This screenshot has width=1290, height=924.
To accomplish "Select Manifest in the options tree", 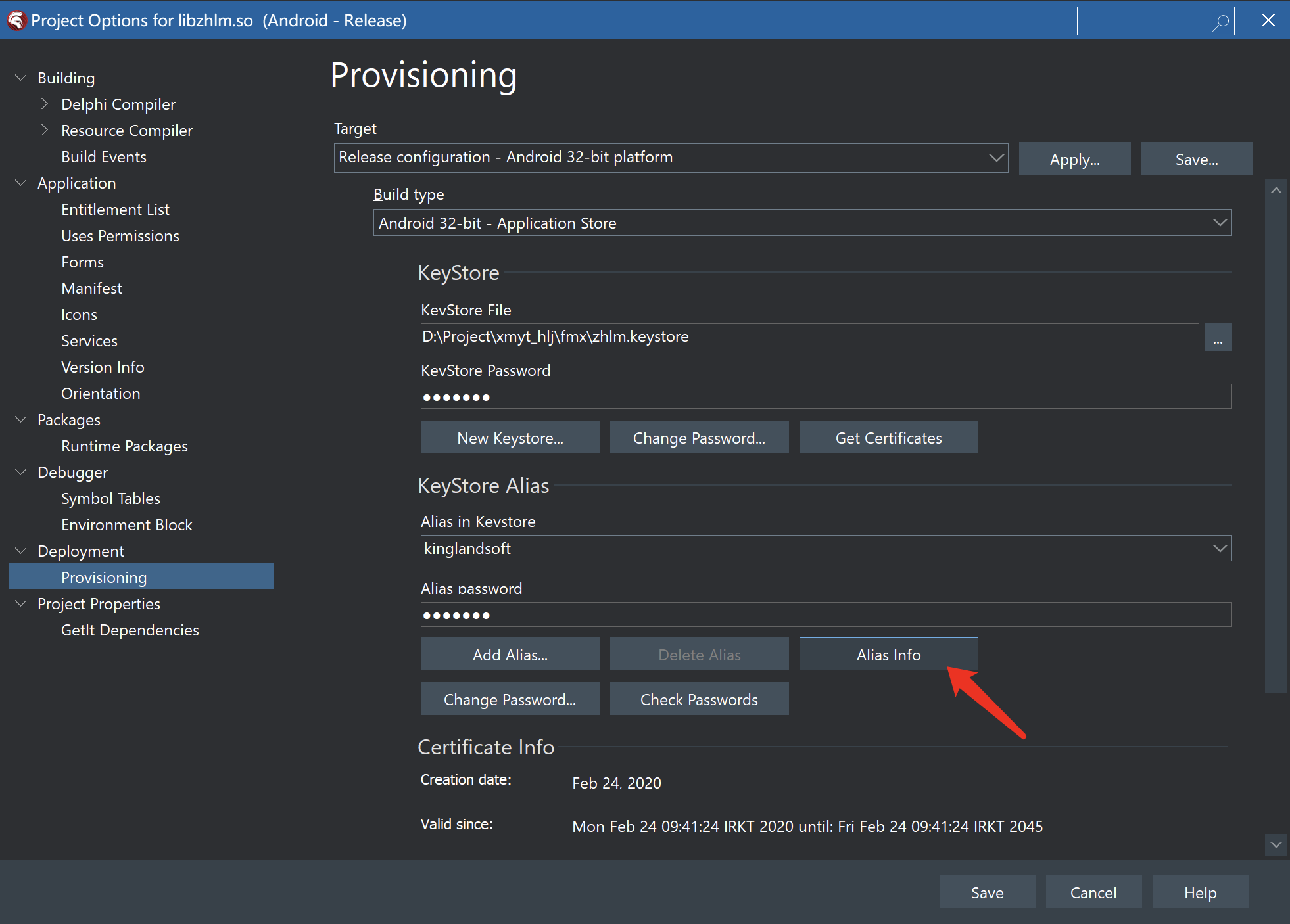I will coord(91,289).
